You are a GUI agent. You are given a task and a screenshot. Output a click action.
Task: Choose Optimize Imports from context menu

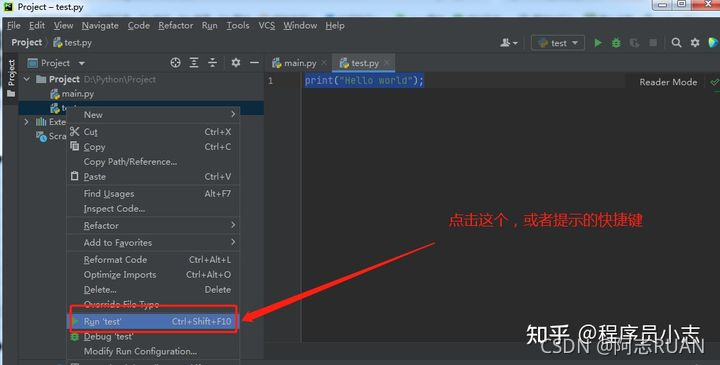point(153,275)
